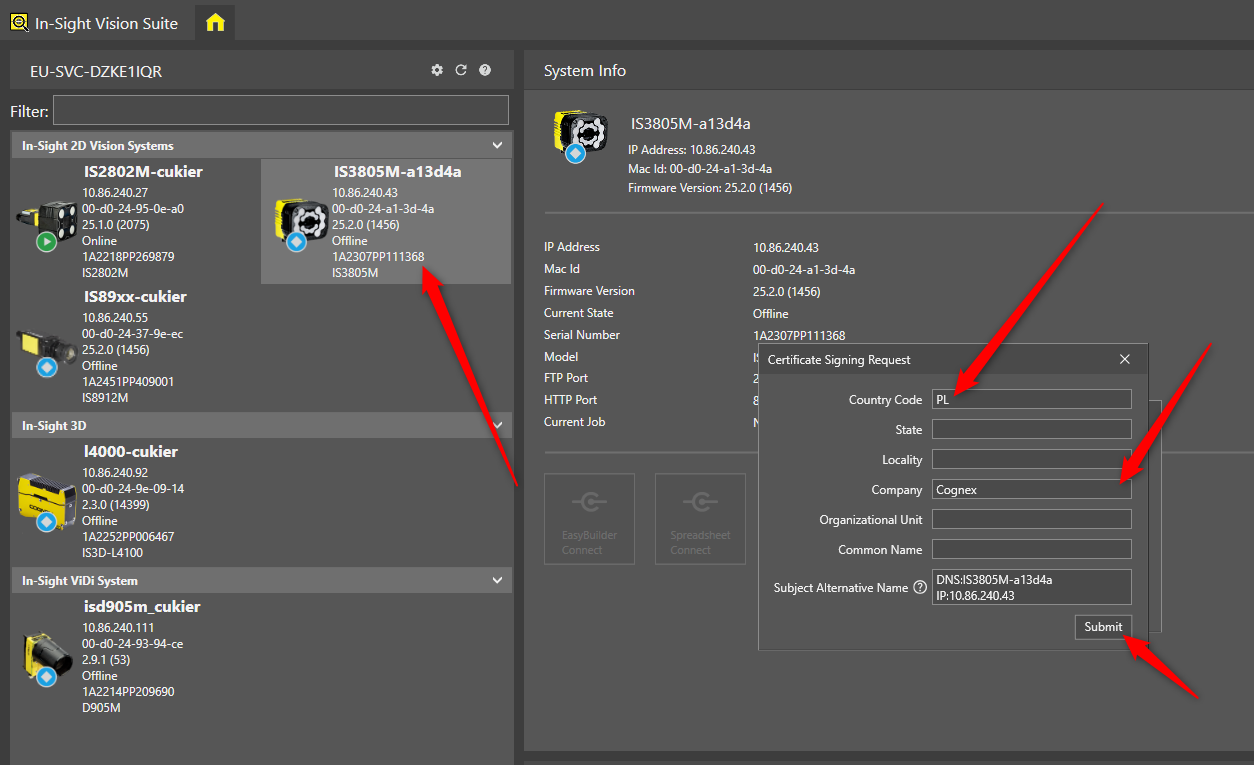
Task: Open help icon in device panel header
Action: (485, 70)
